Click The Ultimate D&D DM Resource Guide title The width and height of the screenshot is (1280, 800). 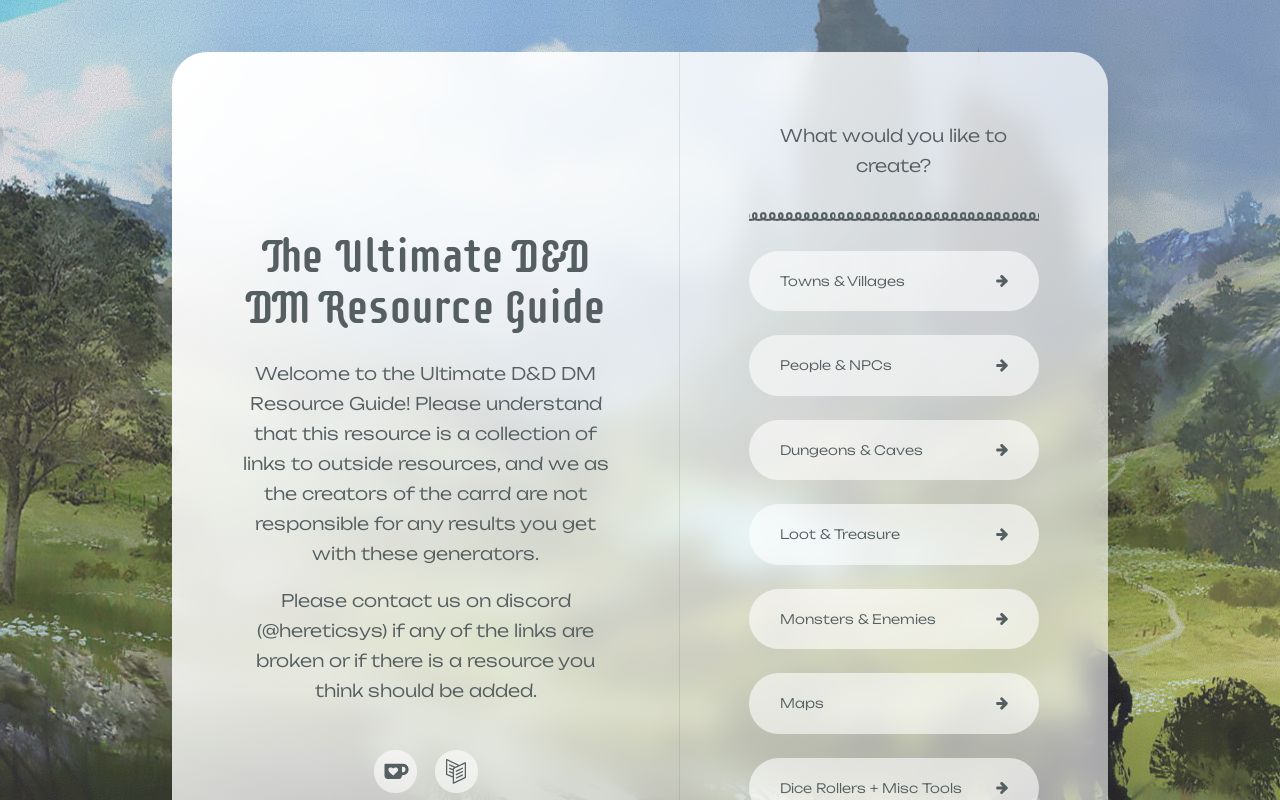point(425,283)
